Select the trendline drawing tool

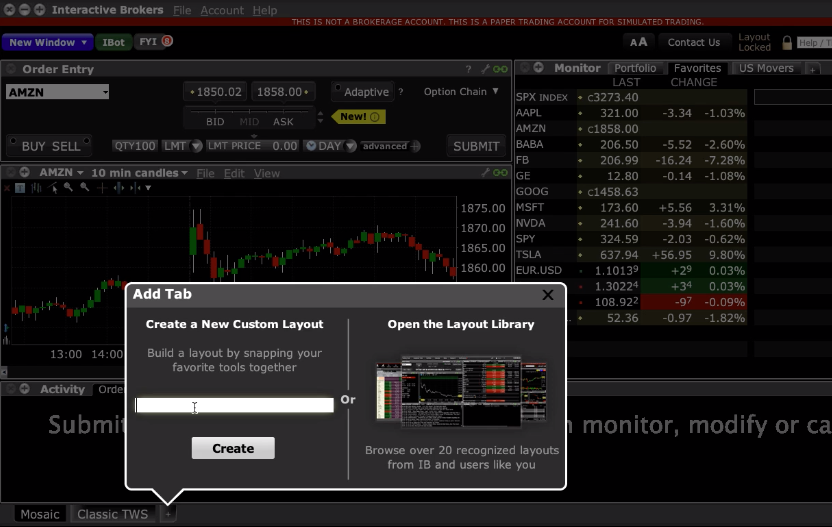pos(53,188)
